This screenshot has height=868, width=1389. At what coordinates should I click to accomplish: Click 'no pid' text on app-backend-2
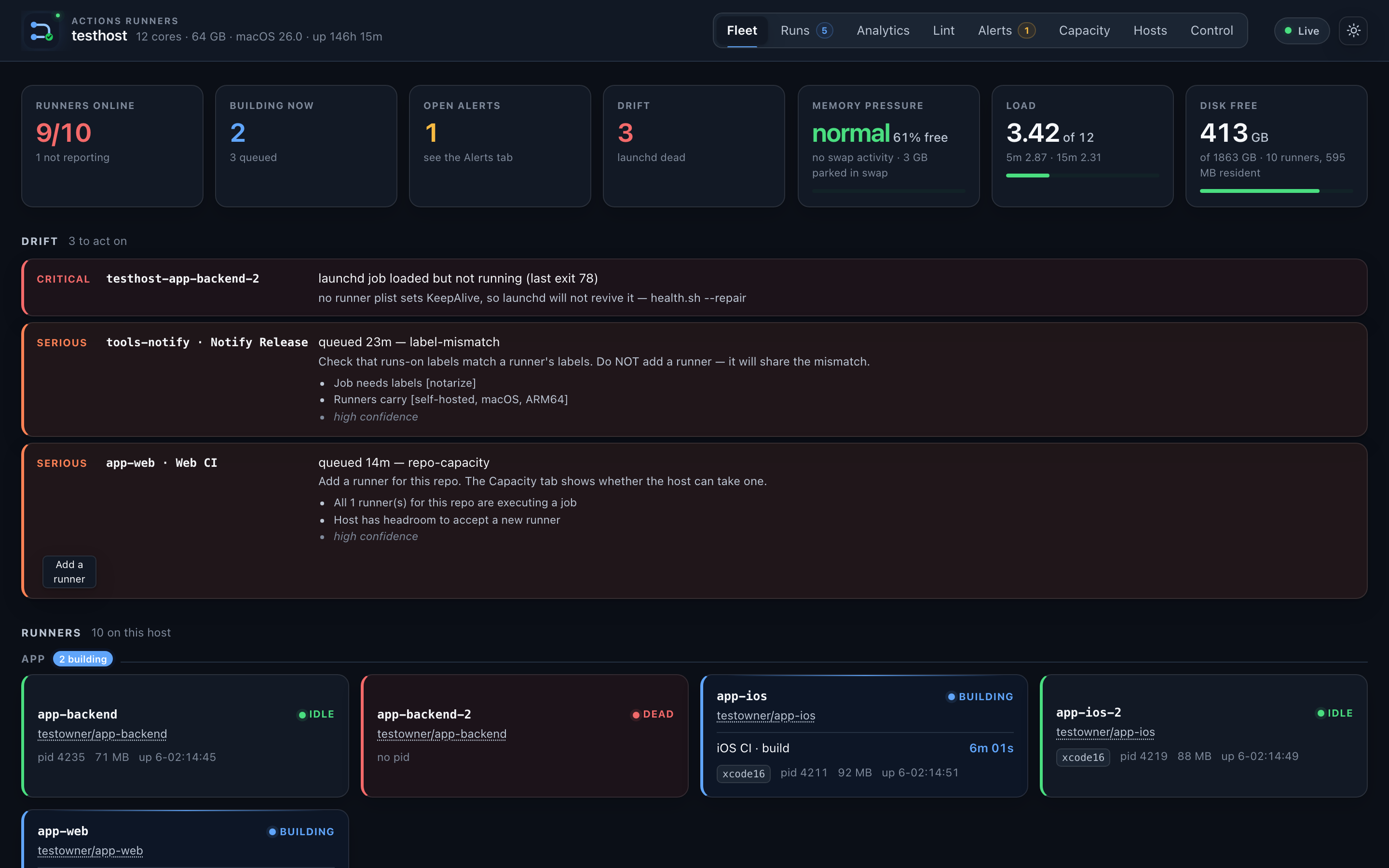393,757
